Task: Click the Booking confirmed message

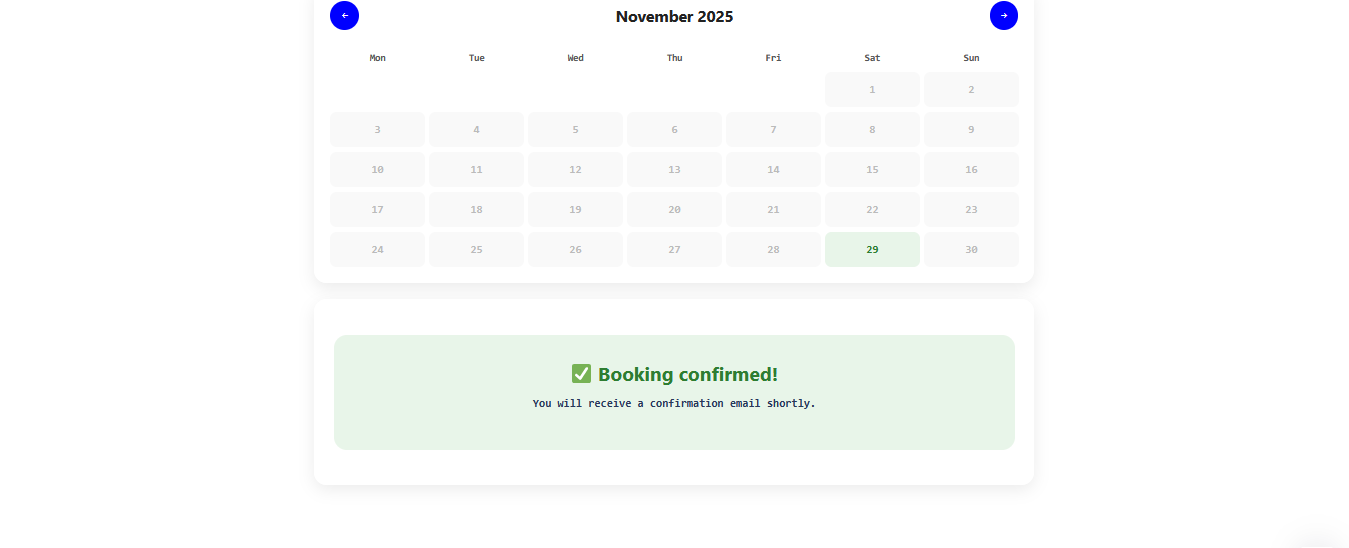Action: (674, 375)
